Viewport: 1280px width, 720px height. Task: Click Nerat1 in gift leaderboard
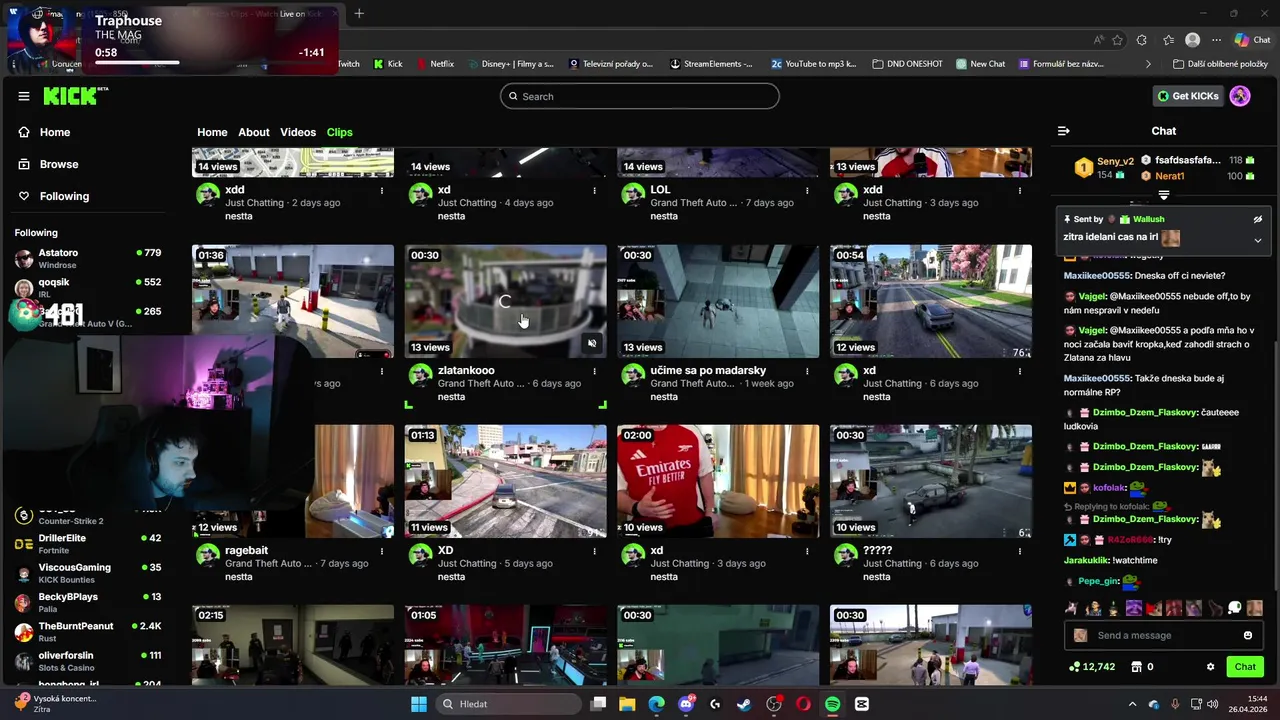tap(1170, 176)
